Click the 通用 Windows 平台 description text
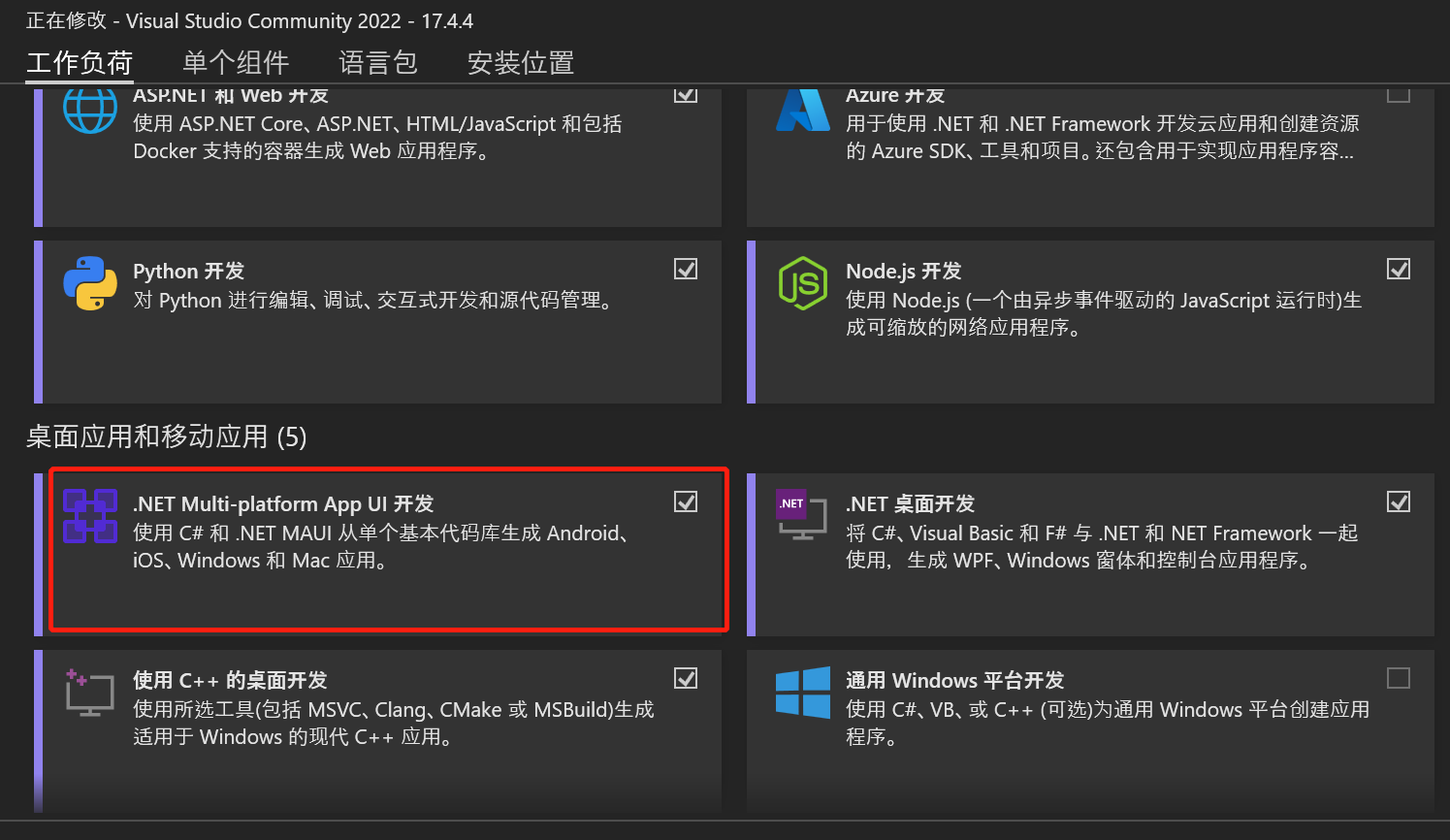 point(1108,724)
